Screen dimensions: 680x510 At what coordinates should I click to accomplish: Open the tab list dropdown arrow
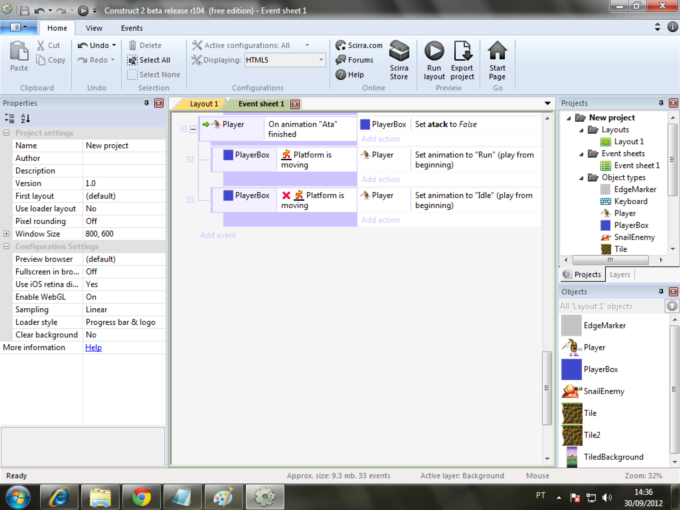tap(547, 103)
